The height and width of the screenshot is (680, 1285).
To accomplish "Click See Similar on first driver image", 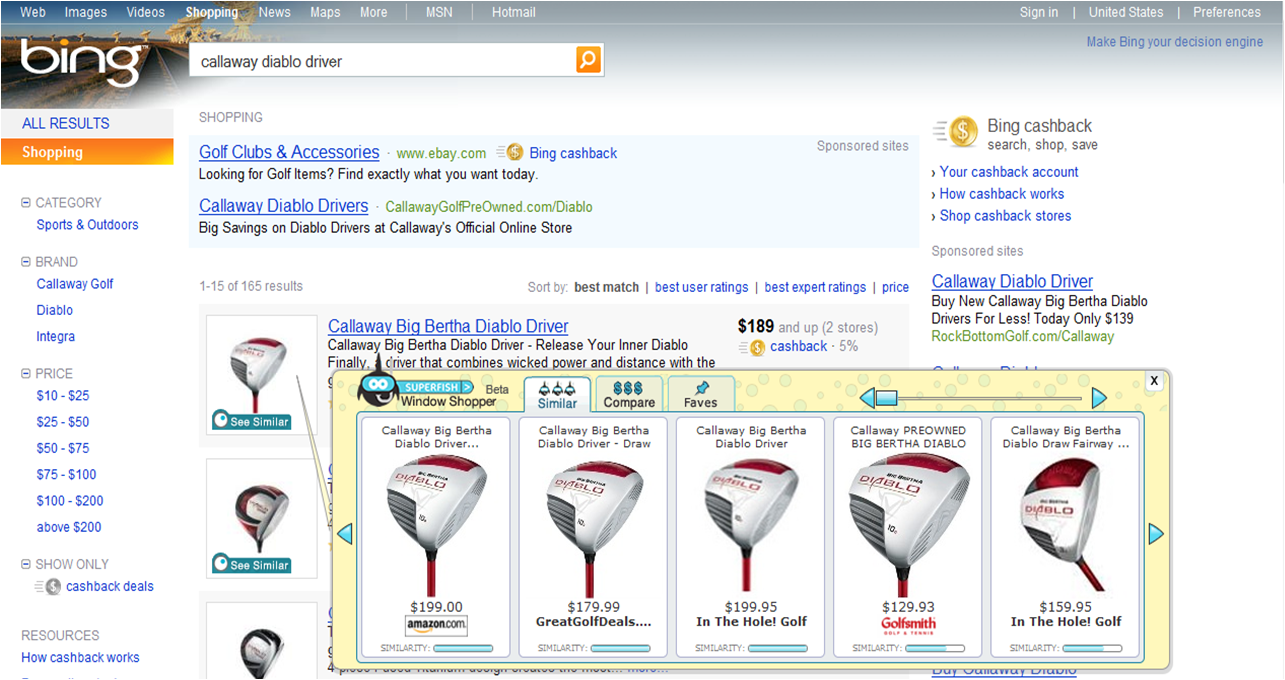I will click(252, 421).
